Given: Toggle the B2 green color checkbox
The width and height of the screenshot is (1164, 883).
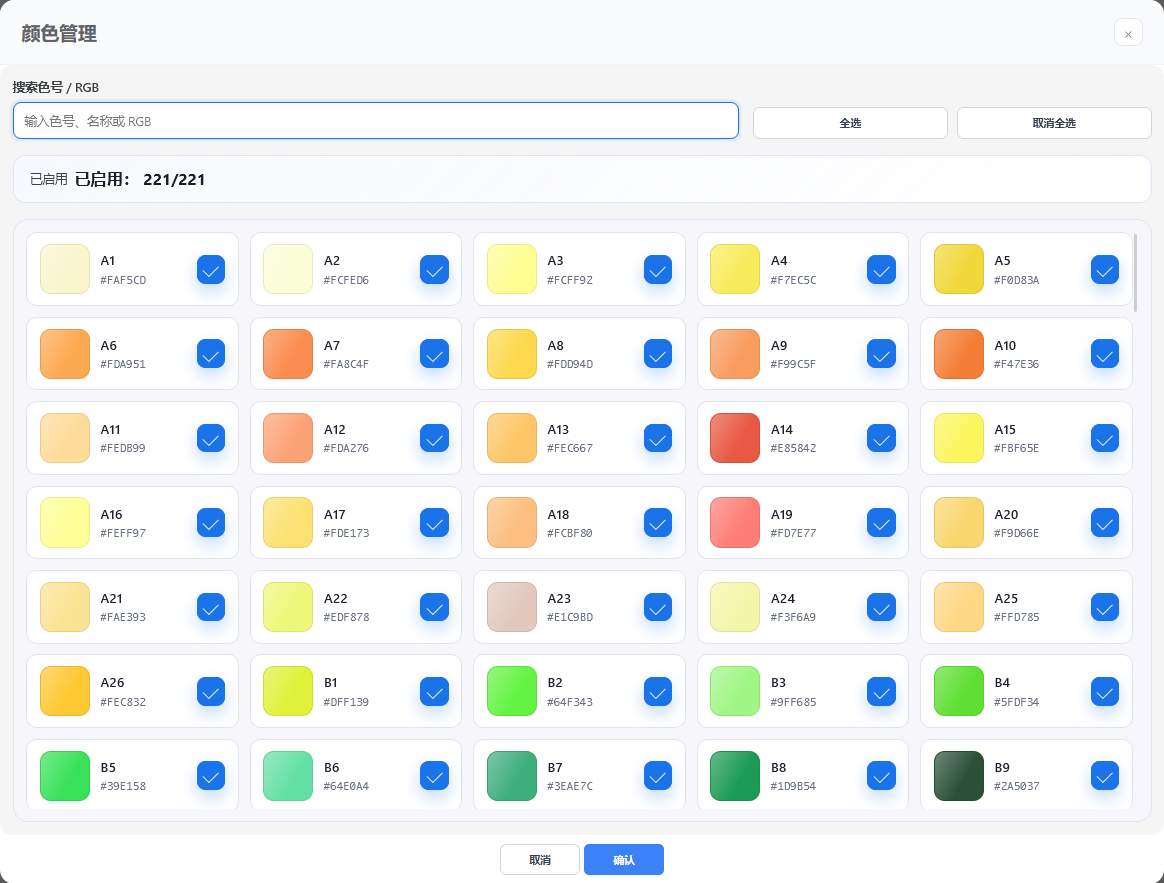Looking at the screenshot, I should click(x=658, y=692).
